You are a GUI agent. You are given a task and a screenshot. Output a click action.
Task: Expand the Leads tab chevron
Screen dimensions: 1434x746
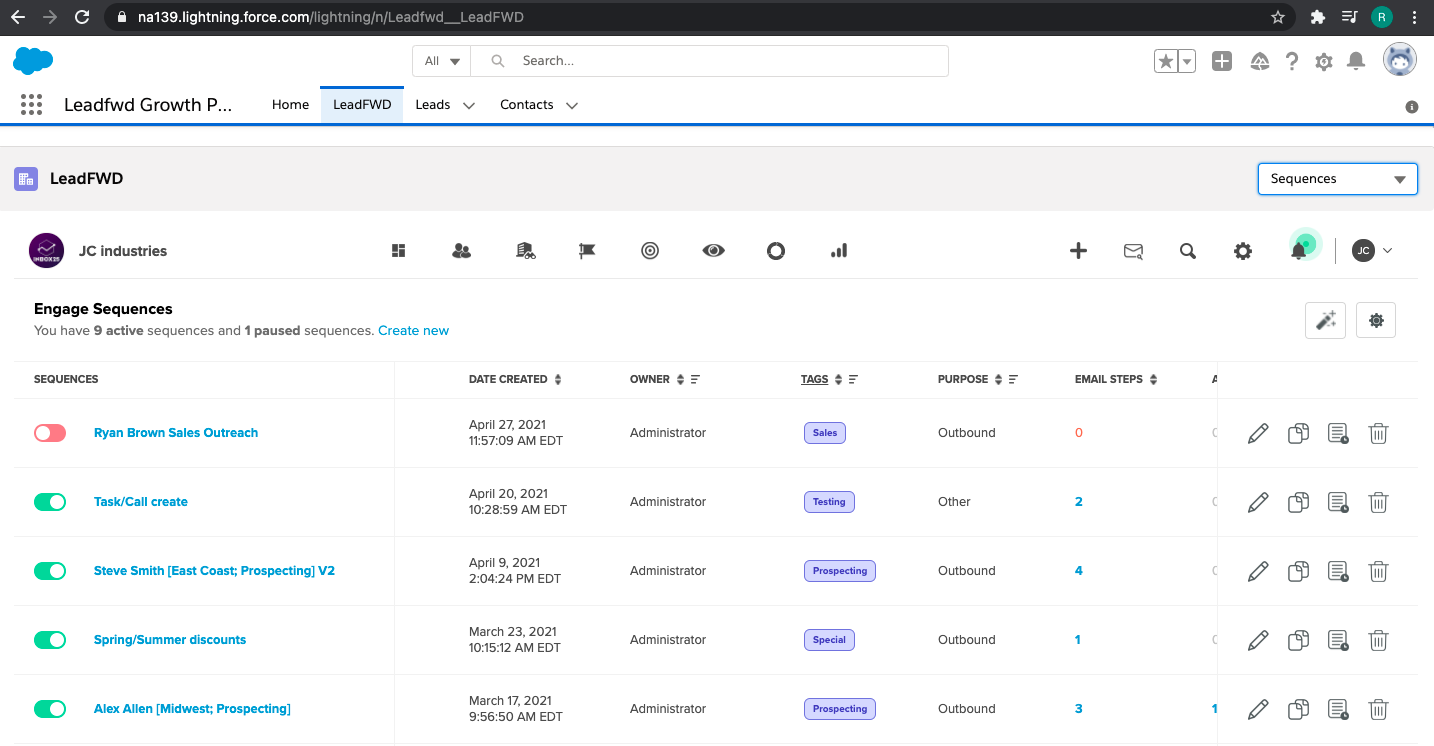[x=468, y=105]
